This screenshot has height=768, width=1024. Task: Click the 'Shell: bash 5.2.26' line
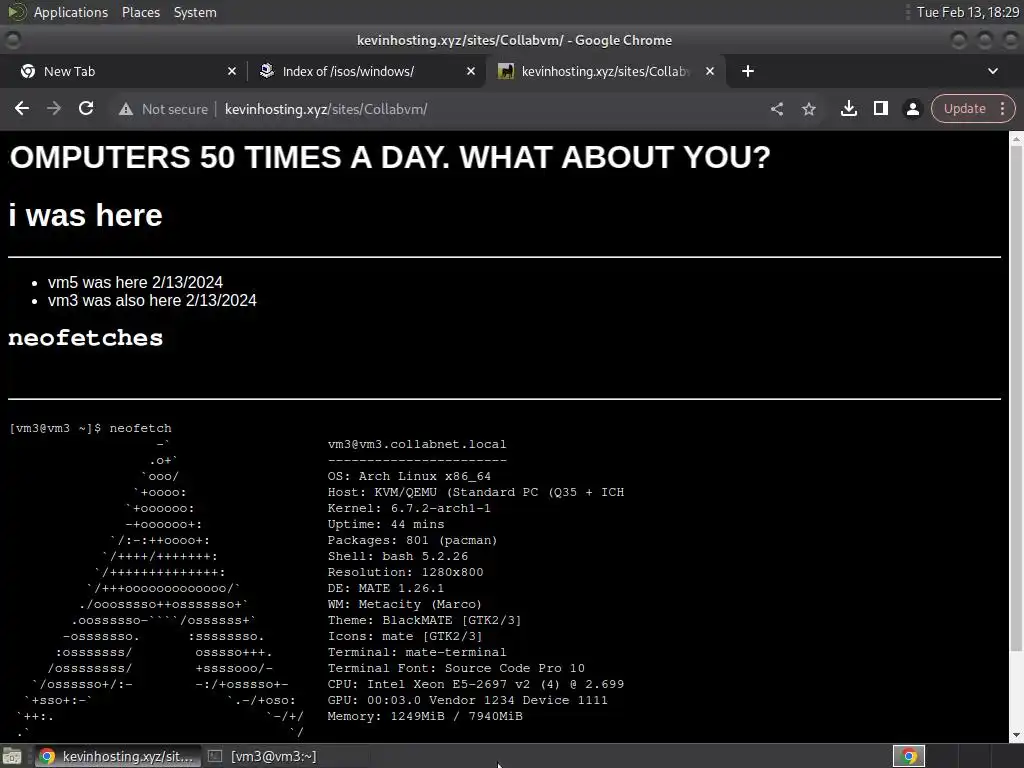tap(397, 556)
